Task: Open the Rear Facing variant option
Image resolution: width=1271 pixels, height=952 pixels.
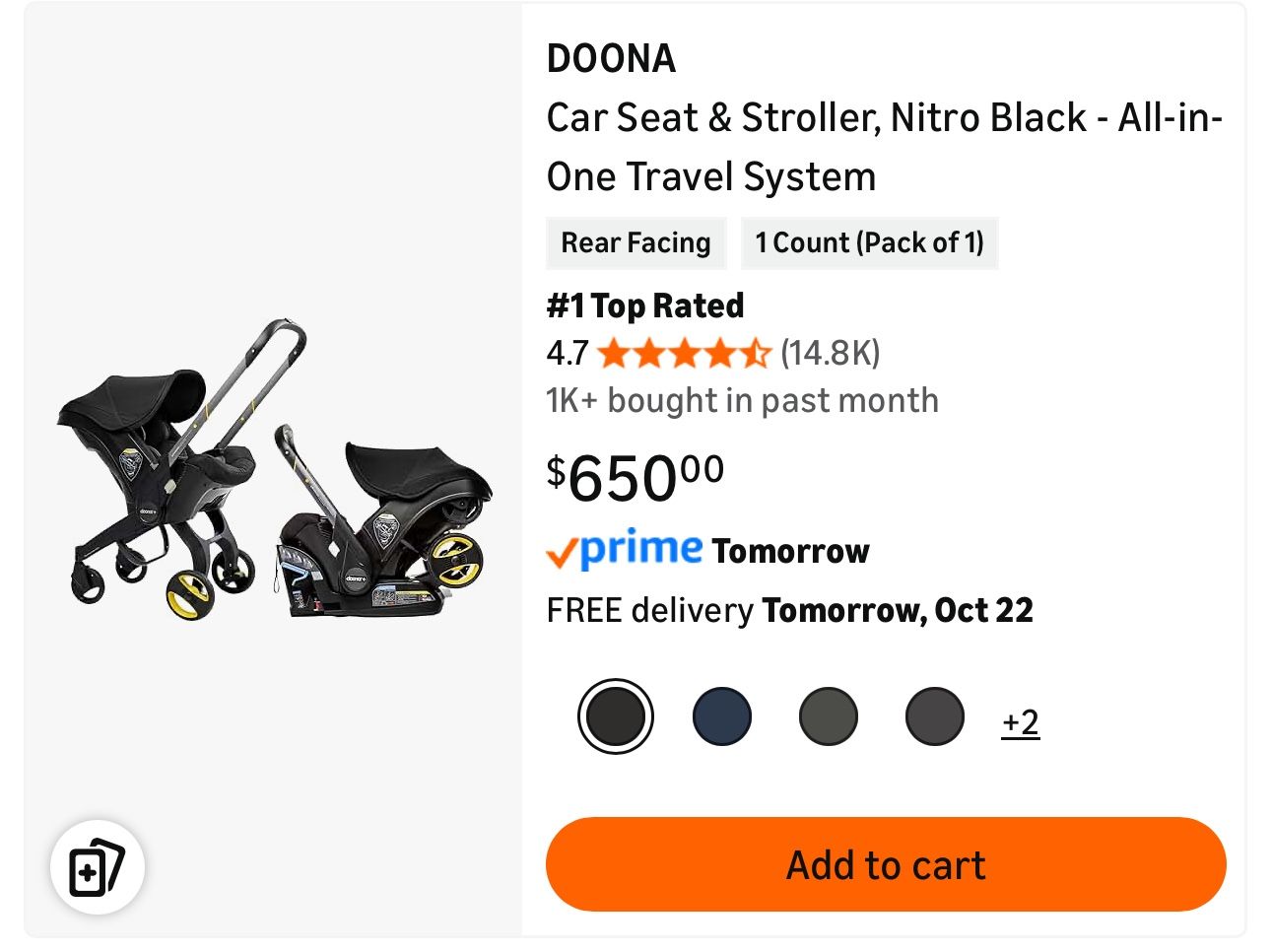Action: tap(635, 242)
